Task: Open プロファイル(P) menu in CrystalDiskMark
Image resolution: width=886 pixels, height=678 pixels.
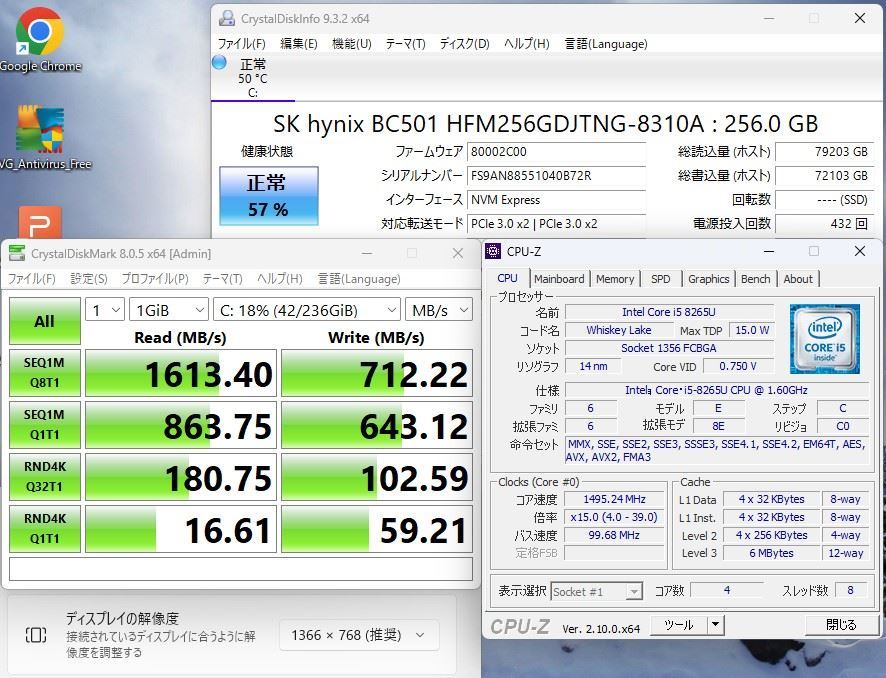Action: point(155,279)
